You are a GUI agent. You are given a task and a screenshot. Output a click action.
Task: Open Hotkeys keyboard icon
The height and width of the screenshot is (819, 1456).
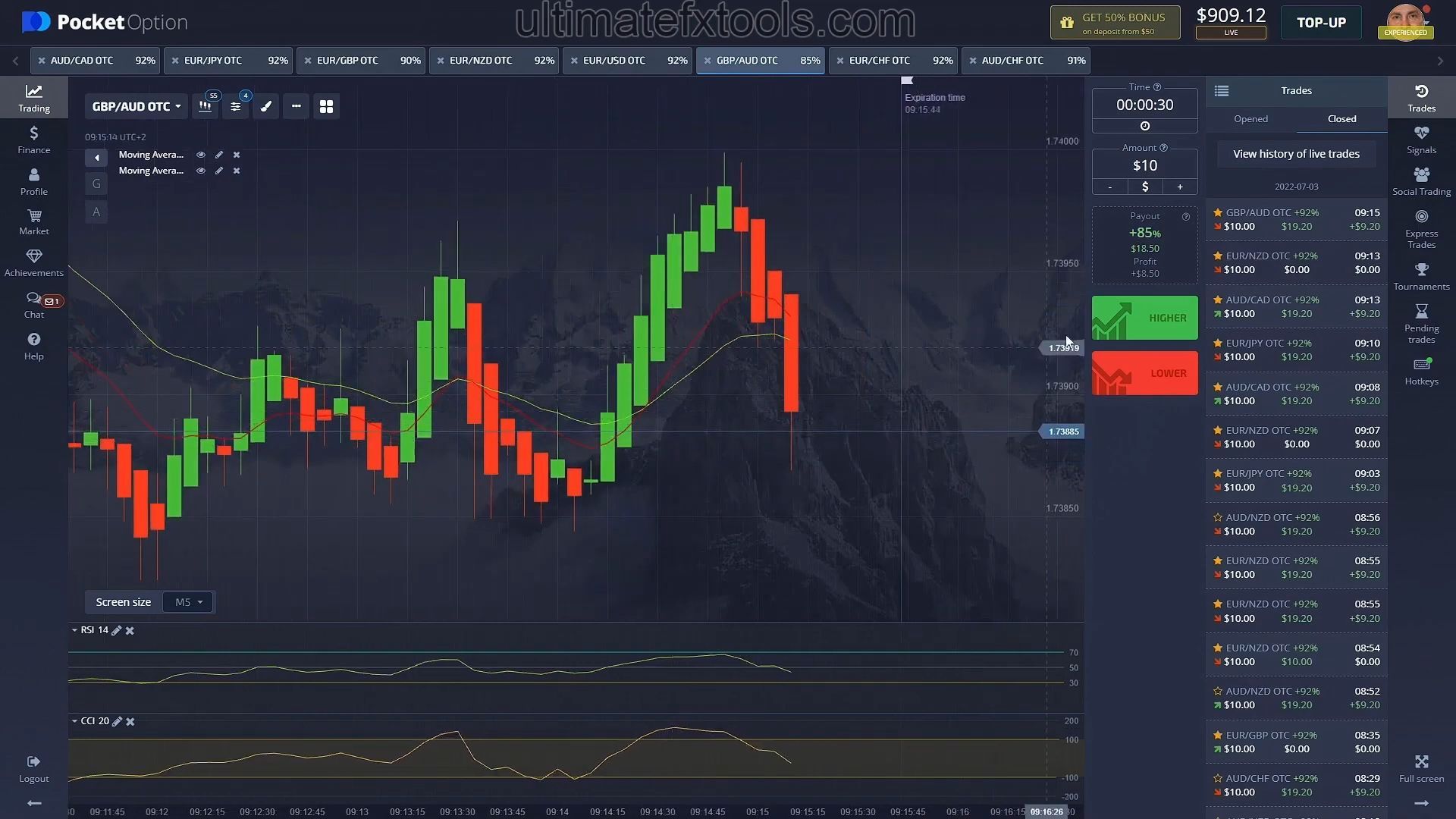(1421, 372)
